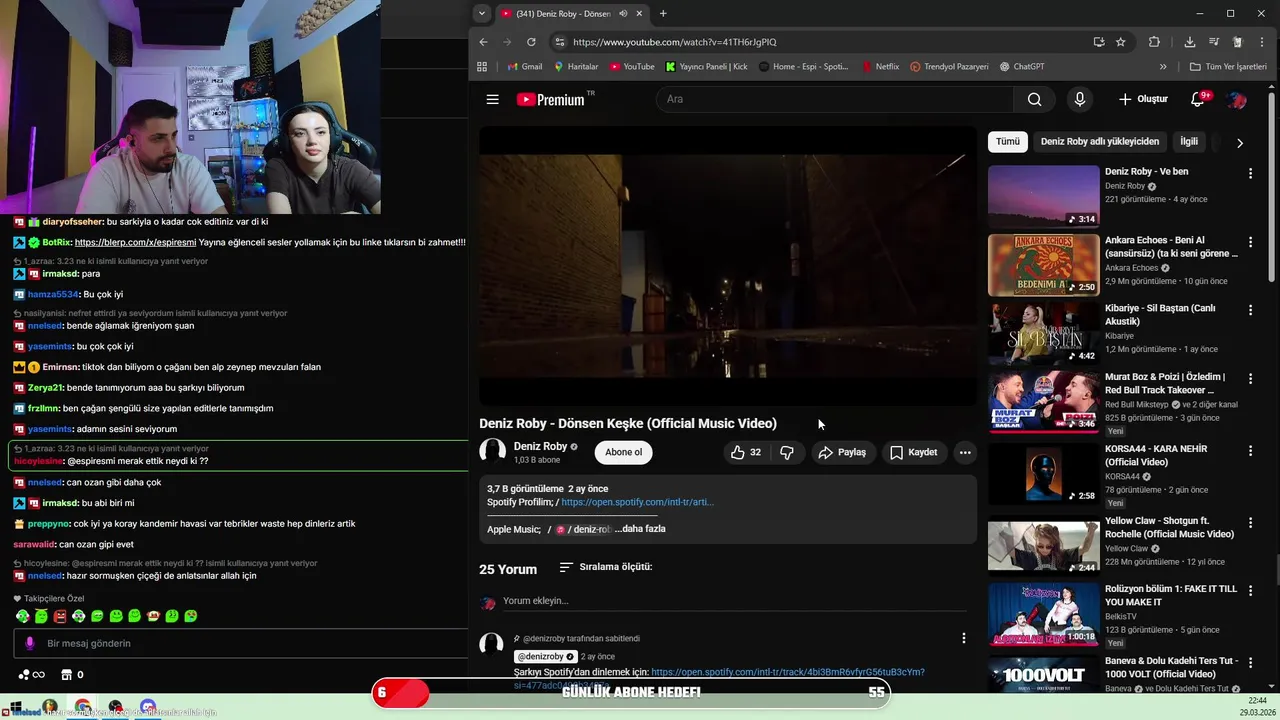The image size is (1280, 720).
Task: Go back with the browser back arrow
Action: 483,42
